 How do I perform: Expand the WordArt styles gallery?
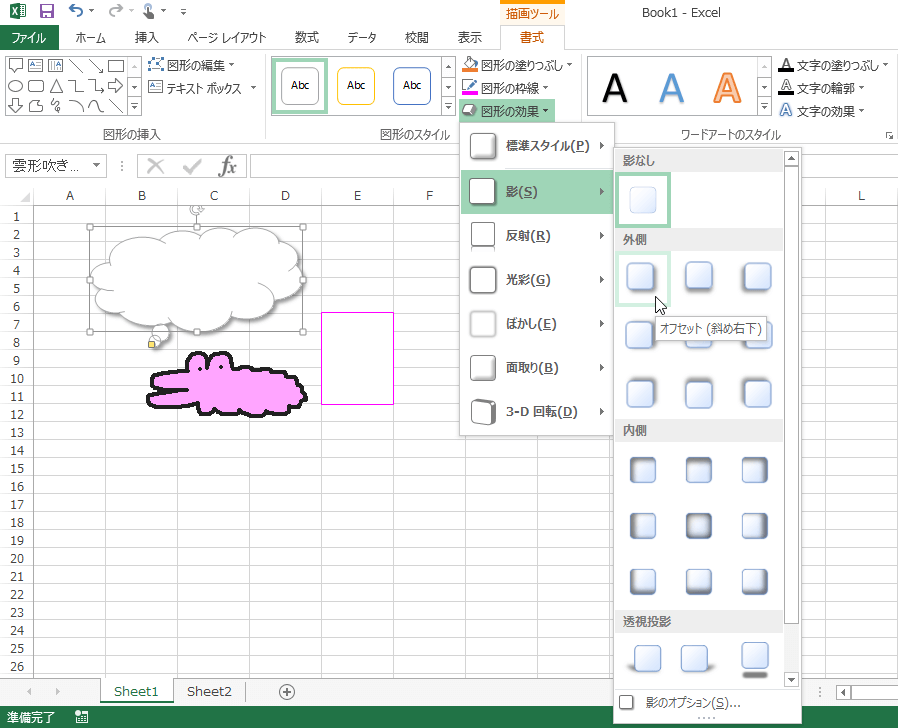pyautogui.click(x=764, y=107)
